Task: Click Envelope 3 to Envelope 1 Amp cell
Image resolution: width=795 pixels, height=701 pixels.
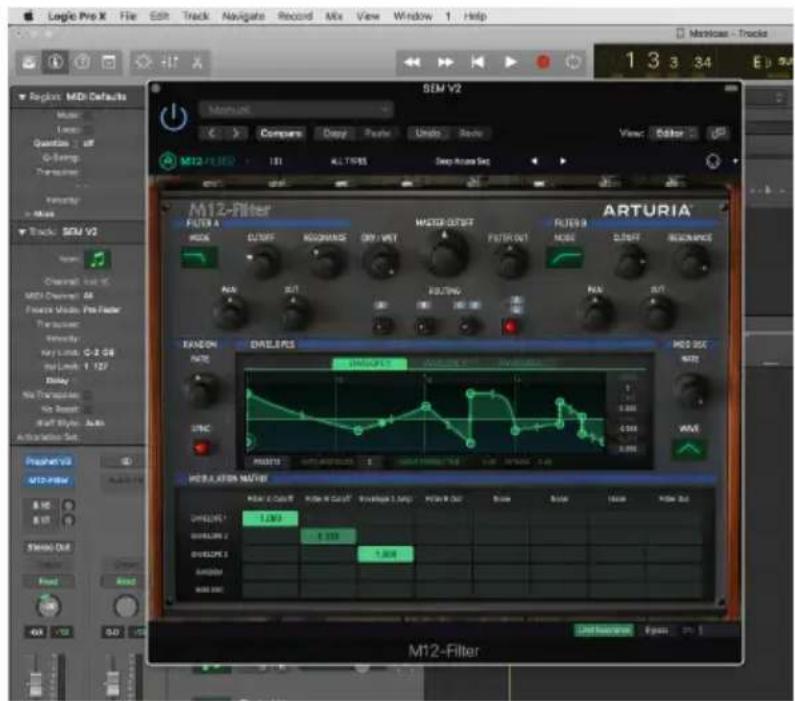Action: (385, 555)
